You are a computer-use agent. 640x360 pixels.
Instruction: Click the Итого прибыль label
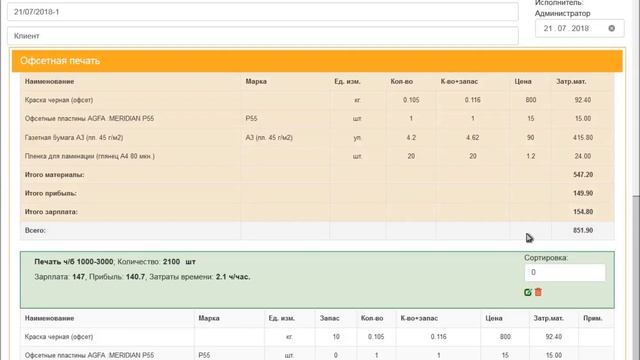pyautogui.click(x=51, y=193)
